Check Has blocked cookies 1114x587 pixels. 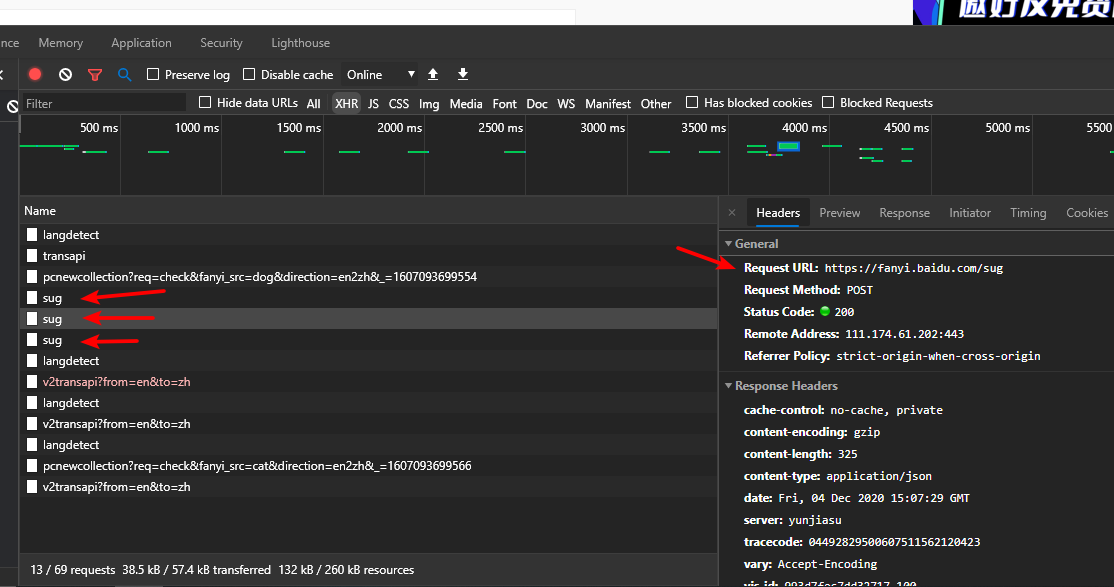692,102
